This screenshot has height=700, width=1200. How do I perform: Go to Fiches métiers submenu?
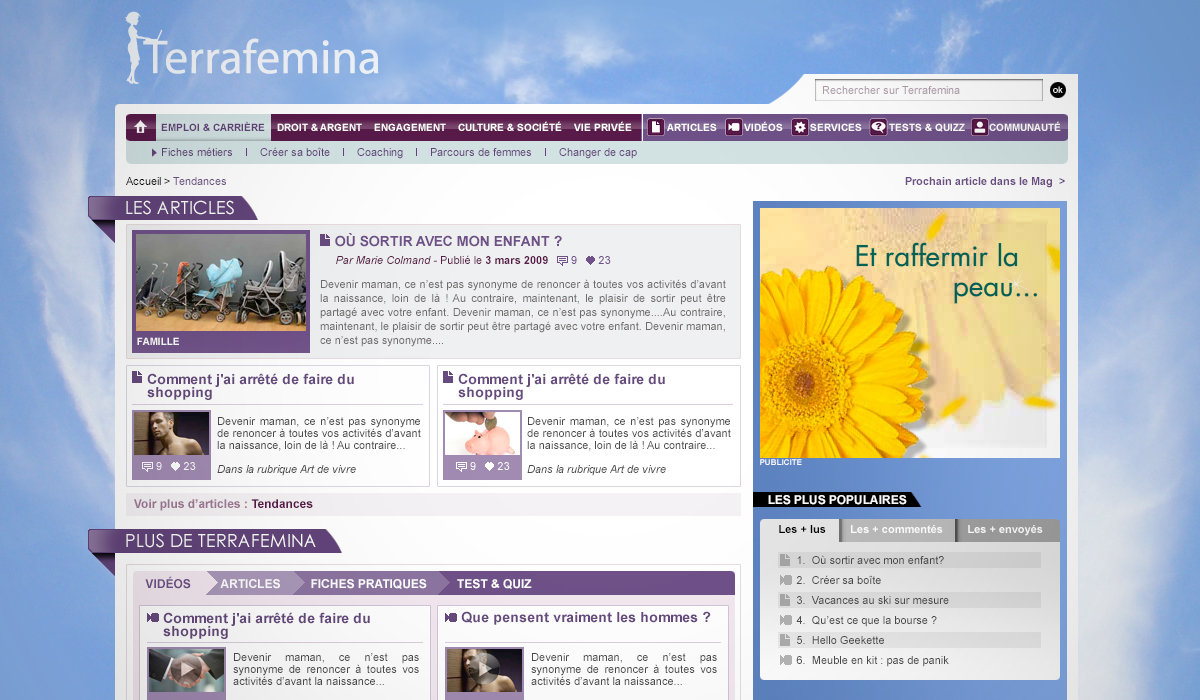click(196, 152)
